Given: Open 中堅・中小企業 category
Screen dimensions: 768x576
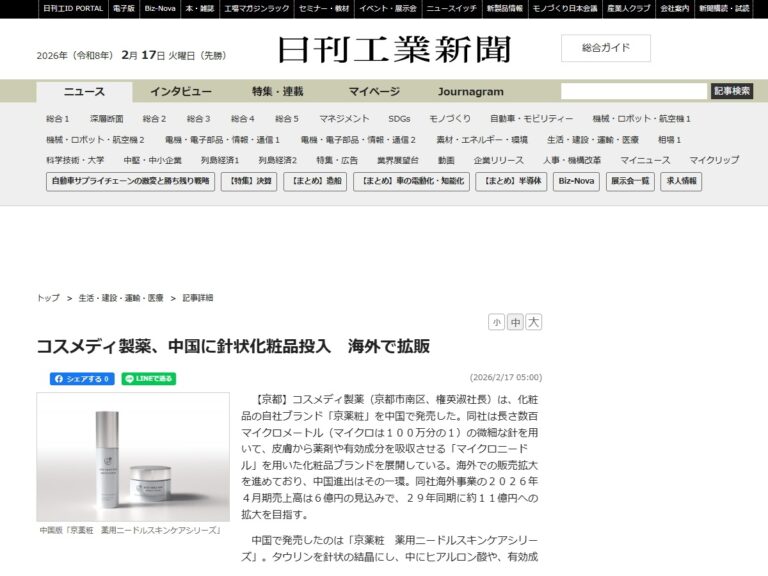Looking at the screenshot, I should (152, 160).
